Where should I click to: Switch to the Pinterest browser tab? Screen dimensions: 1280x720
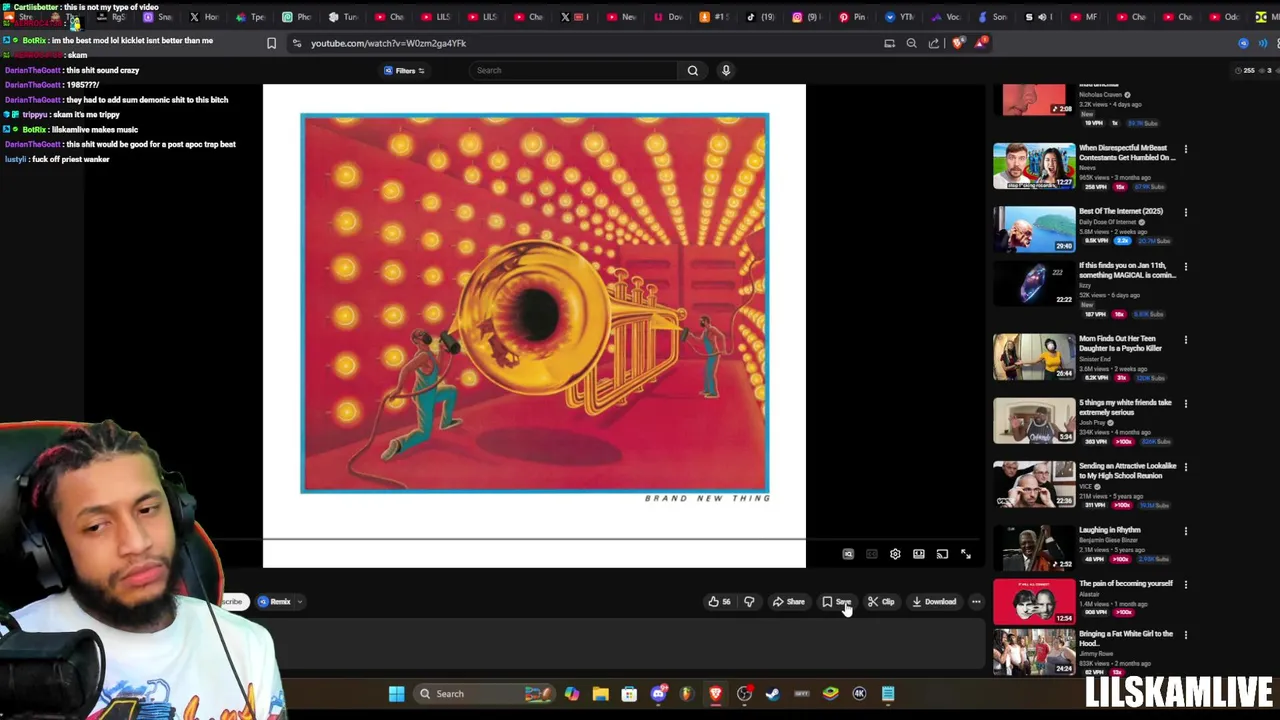pyautogui.click(x=852, y=17)
